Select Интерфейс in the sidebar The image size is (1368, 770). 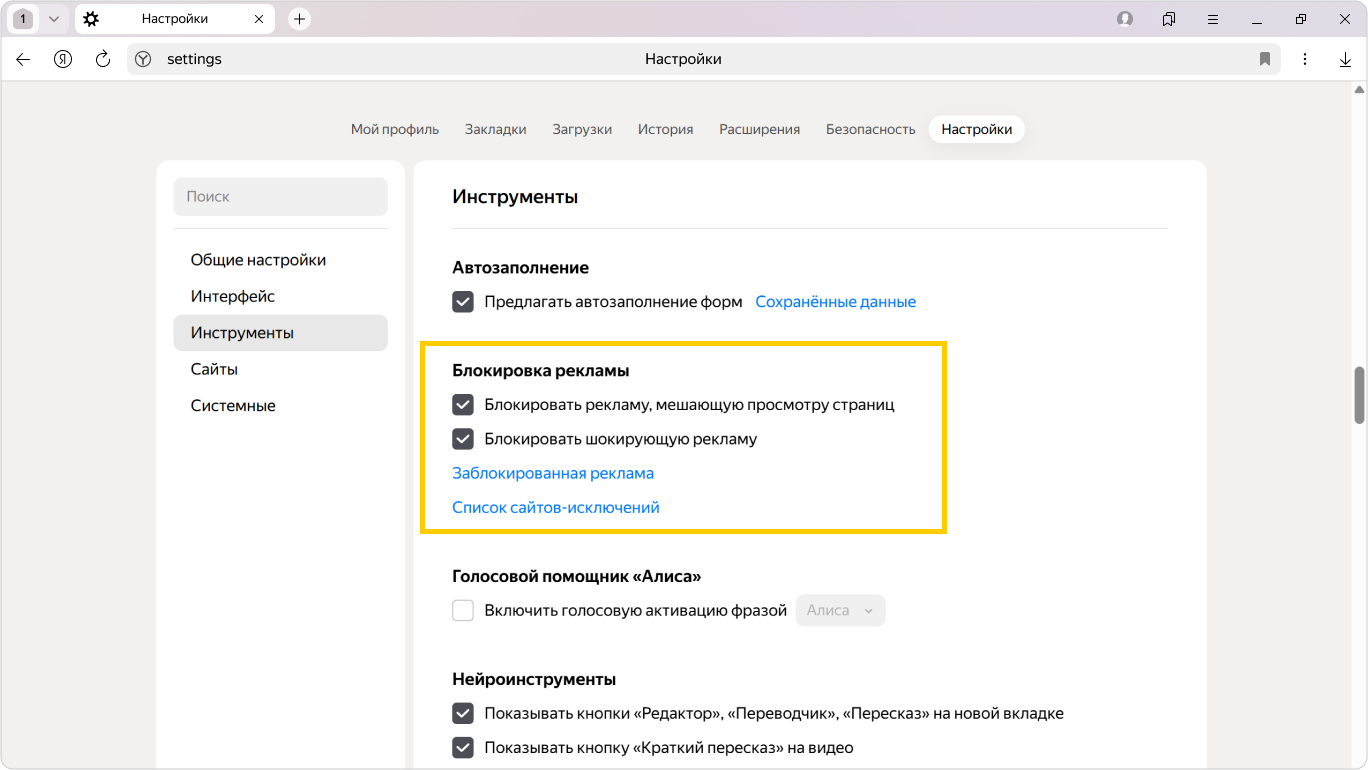233,297
